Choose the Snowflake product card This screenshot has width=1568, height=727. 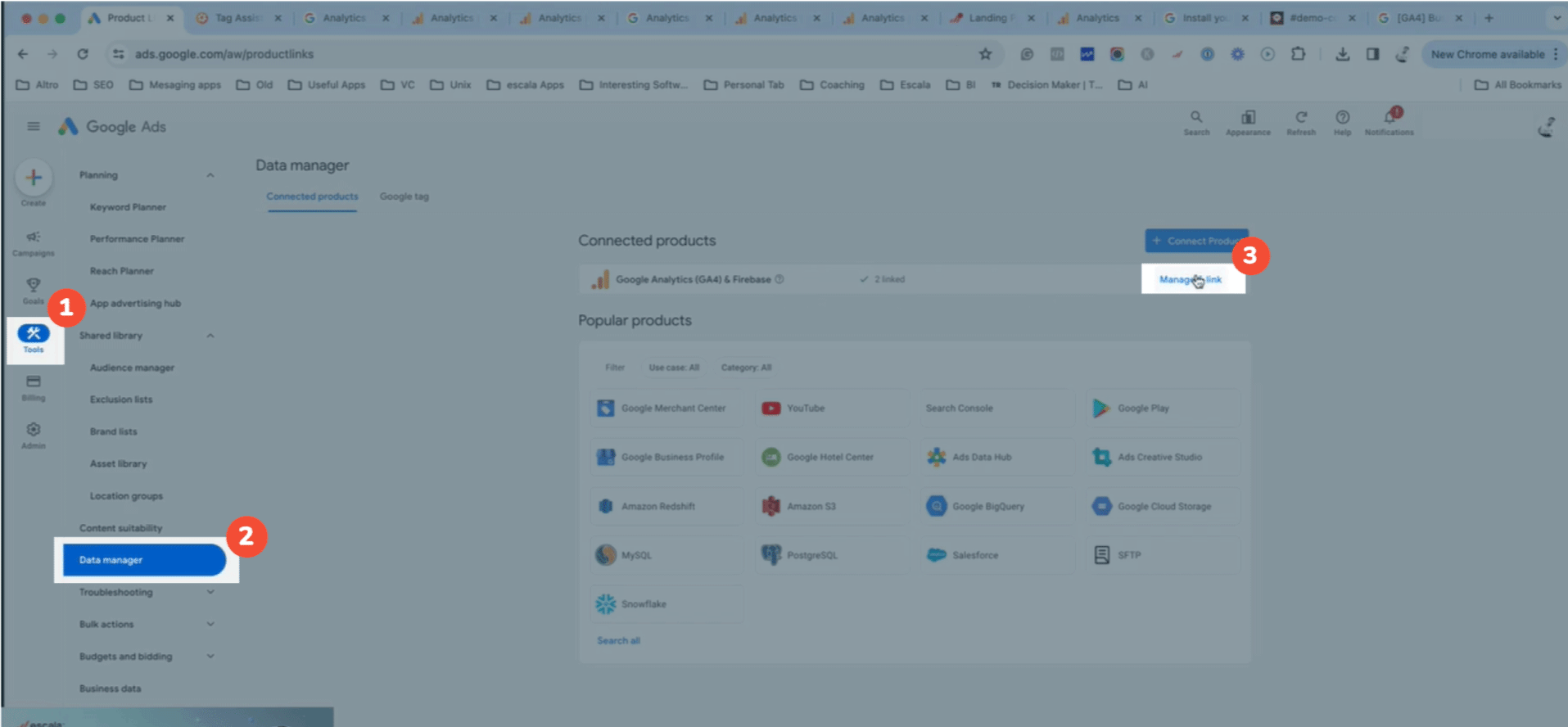point(666,604)
